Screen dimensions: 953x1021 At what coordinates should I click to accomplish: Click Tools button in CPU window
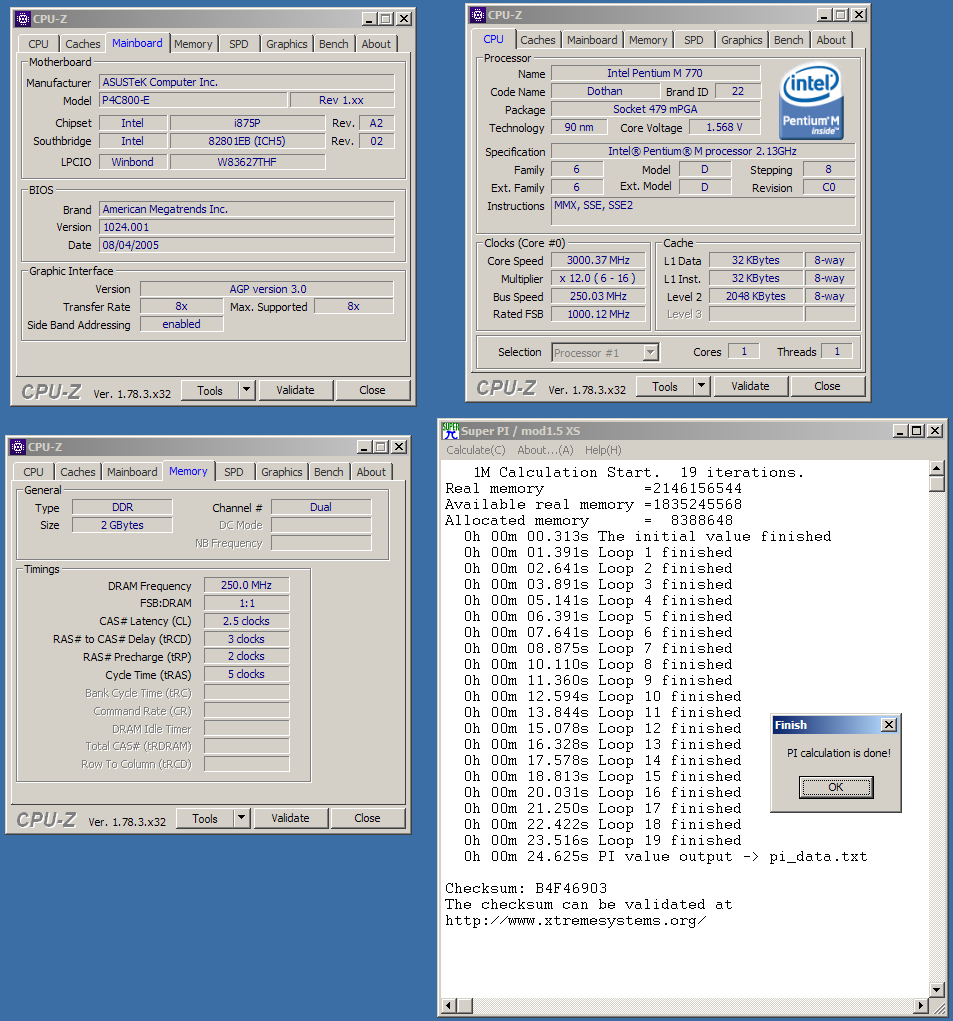coord(665,386)
